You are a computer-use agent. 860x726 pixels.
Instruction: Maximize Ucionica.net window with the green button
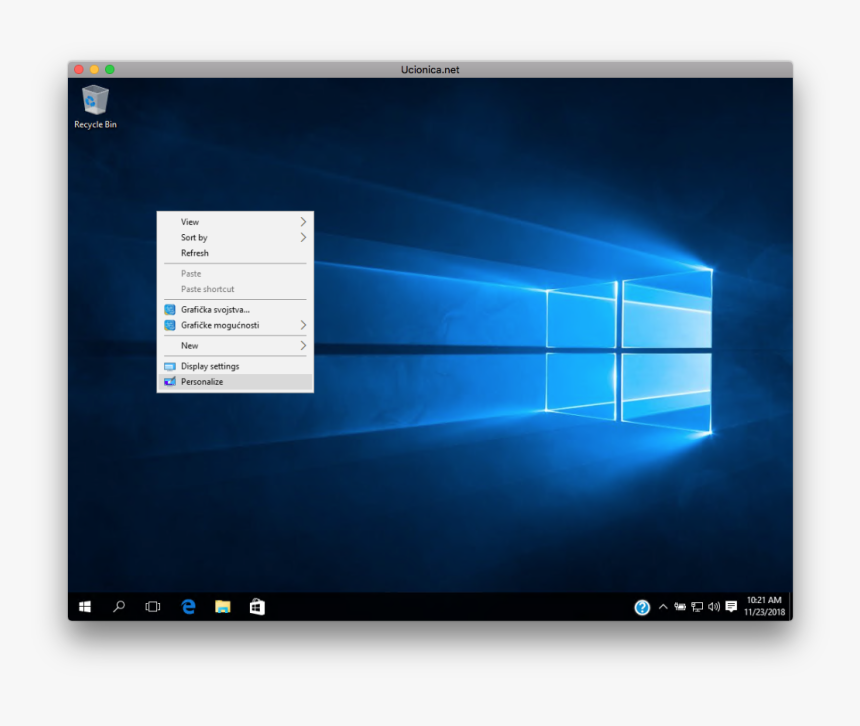click(110, 69)
